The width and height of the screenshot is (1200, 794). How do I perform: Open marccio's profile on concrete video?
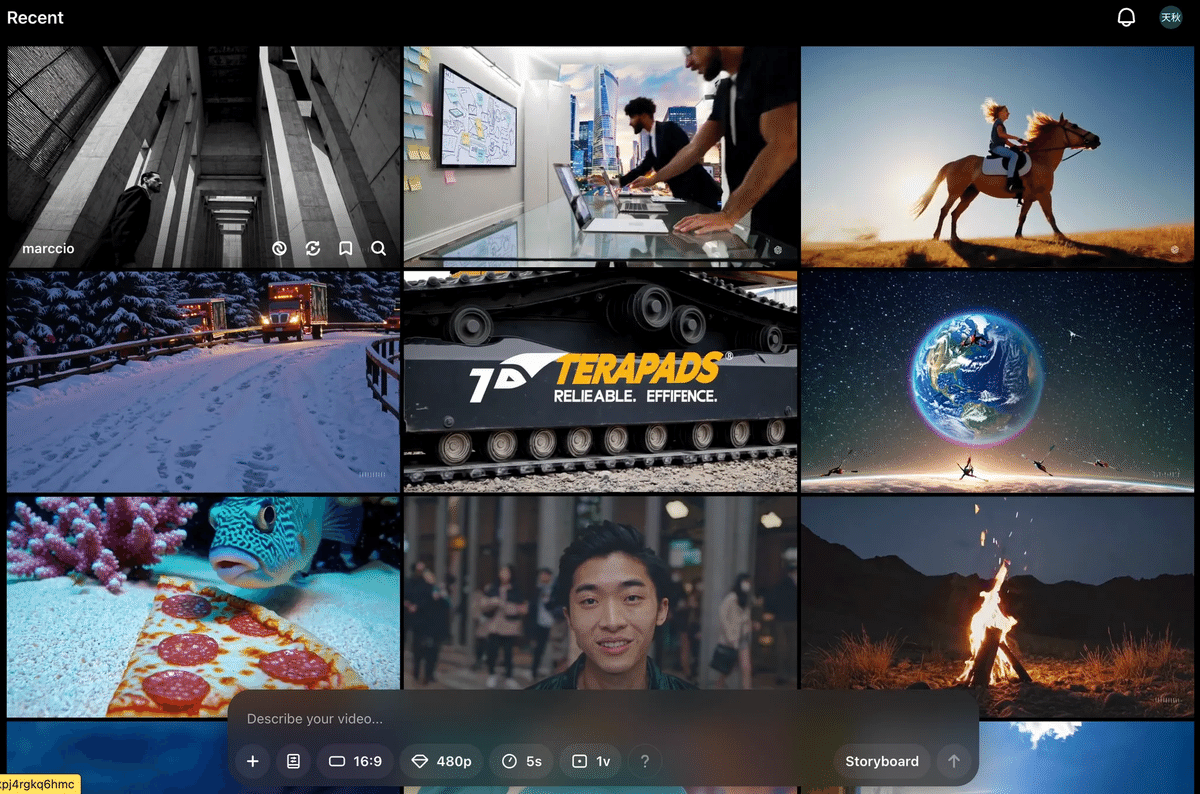[x=48, y=248]
